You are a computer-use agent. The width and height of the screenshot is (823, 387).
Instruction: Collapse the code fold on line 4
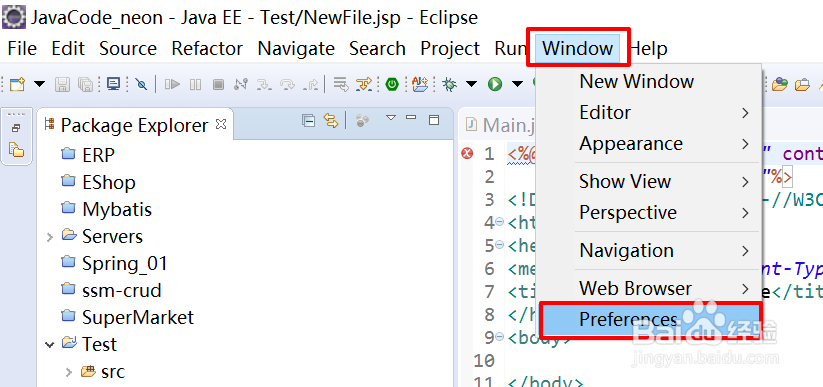click(500, 223)
